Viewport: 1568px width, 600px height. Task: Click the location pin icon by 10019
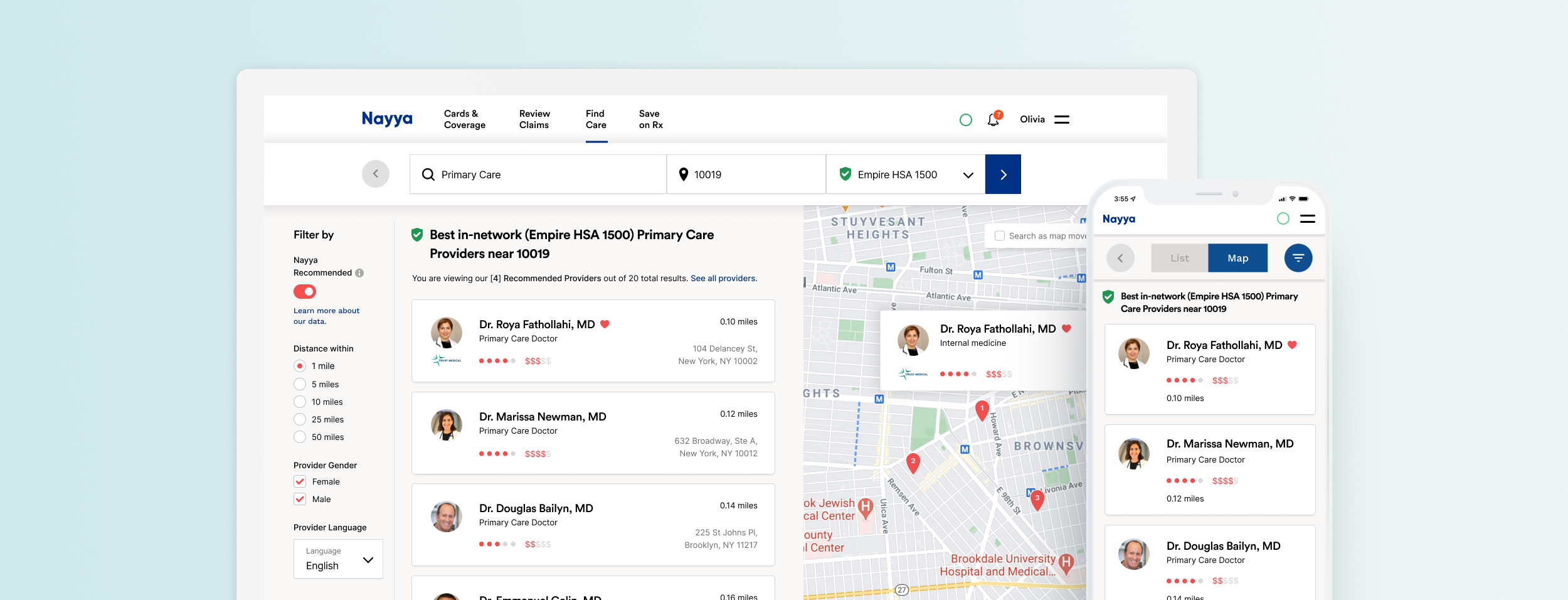pyautogui.click(x=684, y=174)
